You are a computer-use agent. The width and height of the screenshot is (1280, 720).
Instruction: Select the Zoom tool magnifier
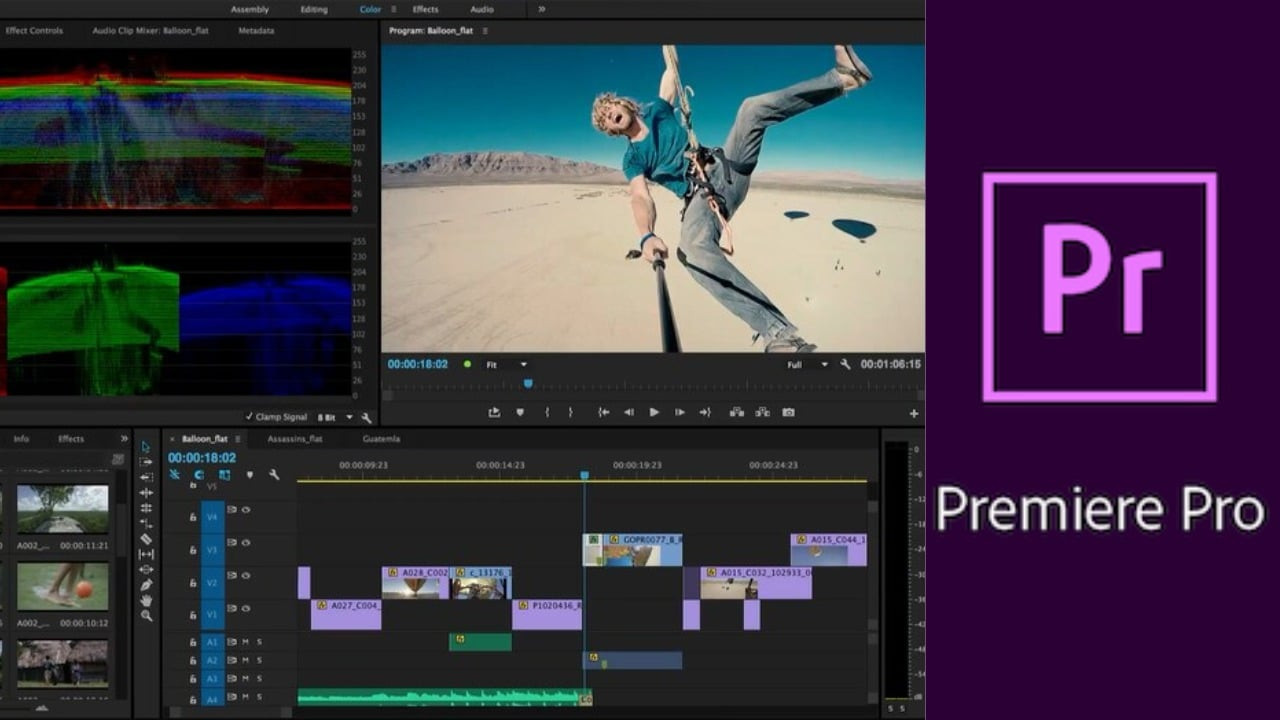[146, 616]
